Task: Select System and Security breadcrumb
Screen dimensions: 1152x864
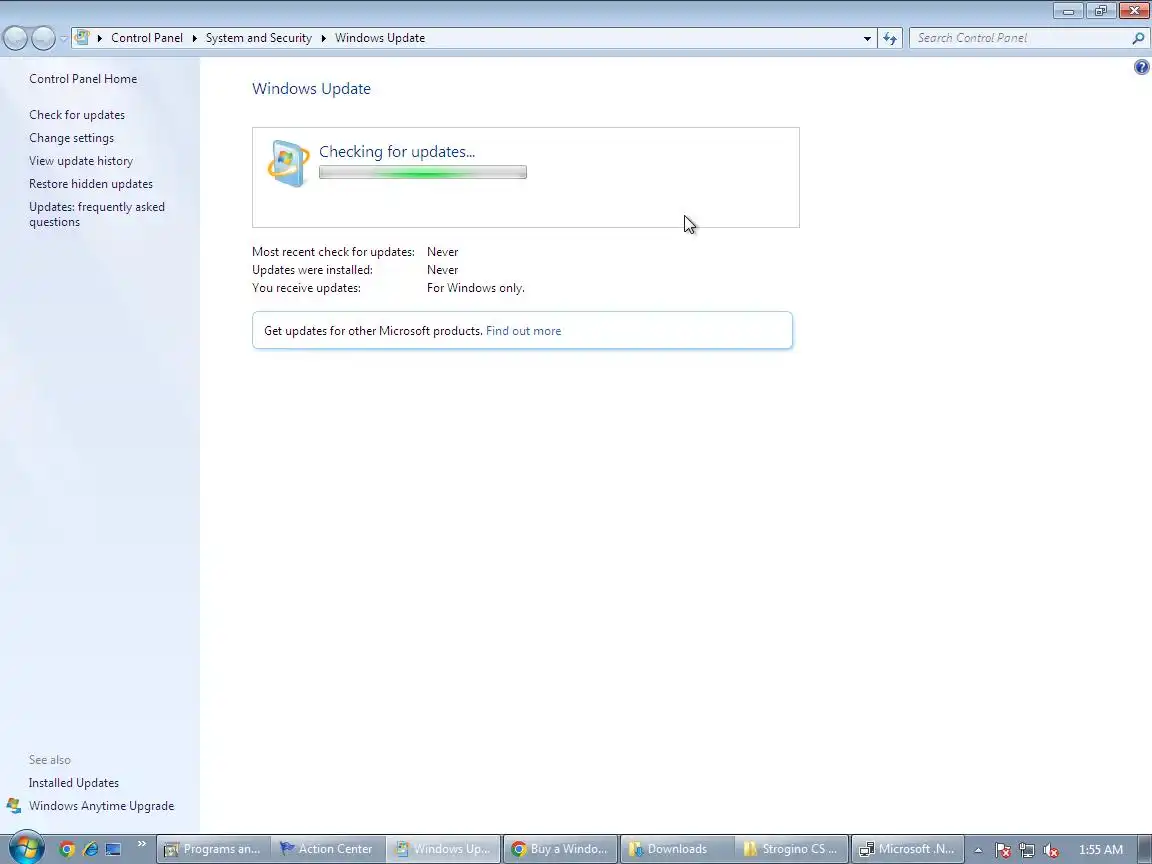Action: coord(259,38)
